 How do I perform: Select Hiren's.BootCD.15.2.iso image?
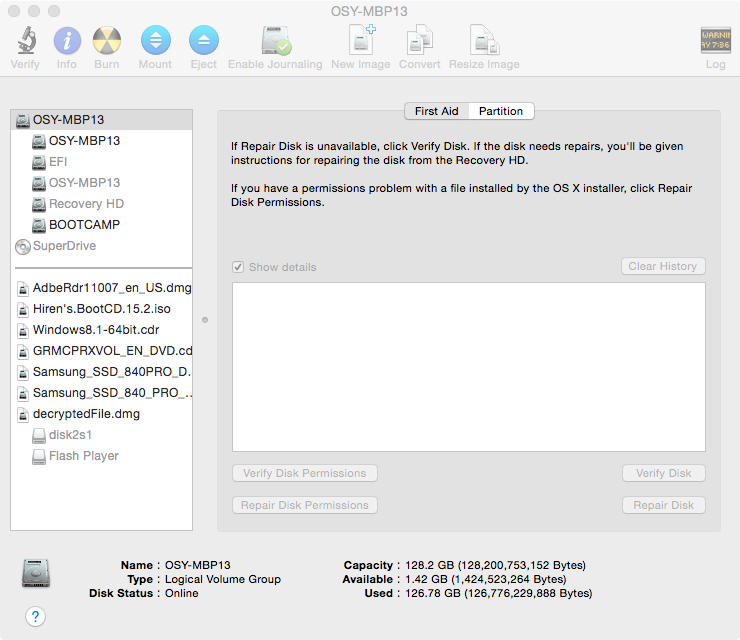pos(101,309)
